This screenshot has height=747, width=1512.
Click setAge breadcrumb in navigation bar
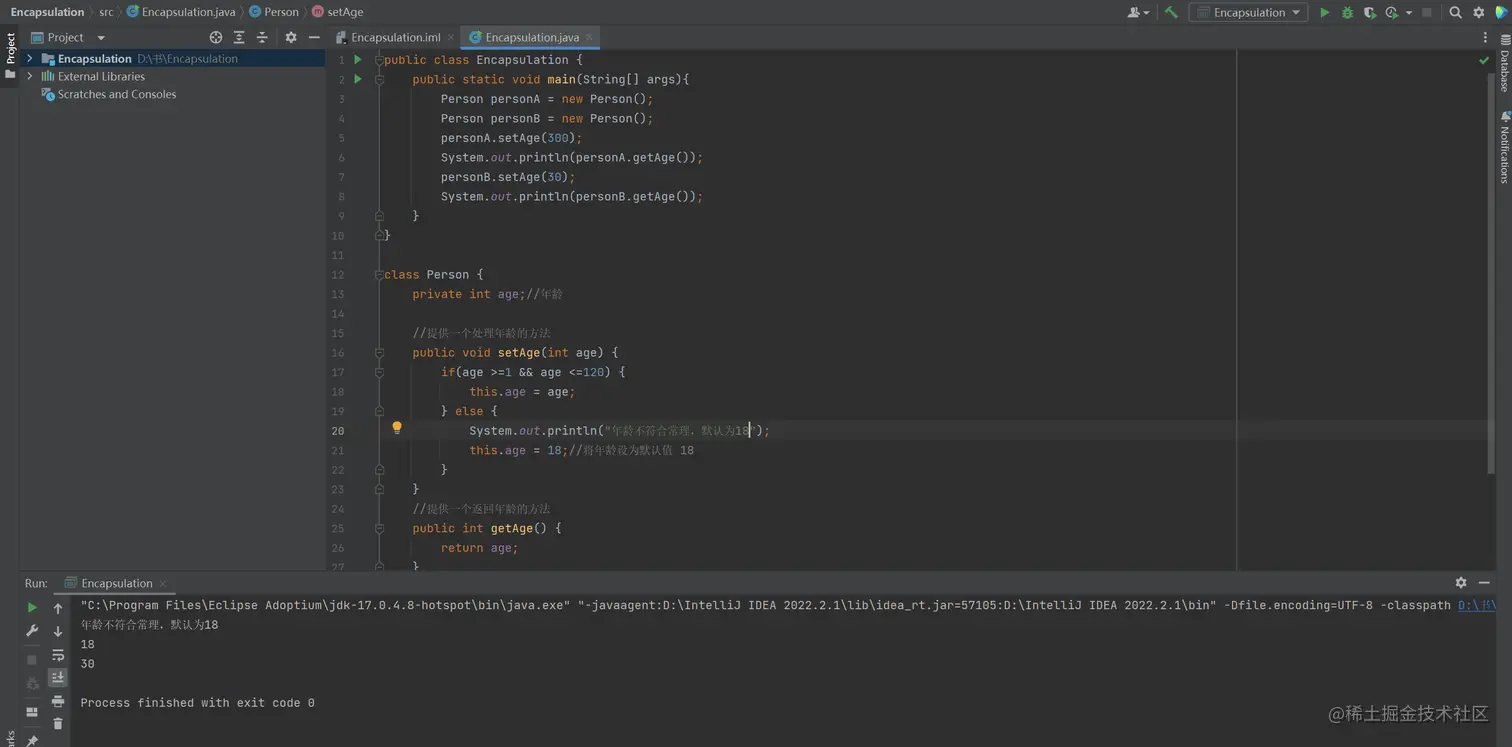(x=338, y=12)
